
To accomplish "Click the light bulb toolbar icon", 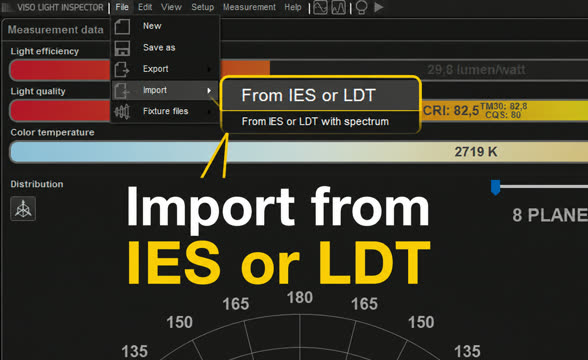I will point(361,7).
